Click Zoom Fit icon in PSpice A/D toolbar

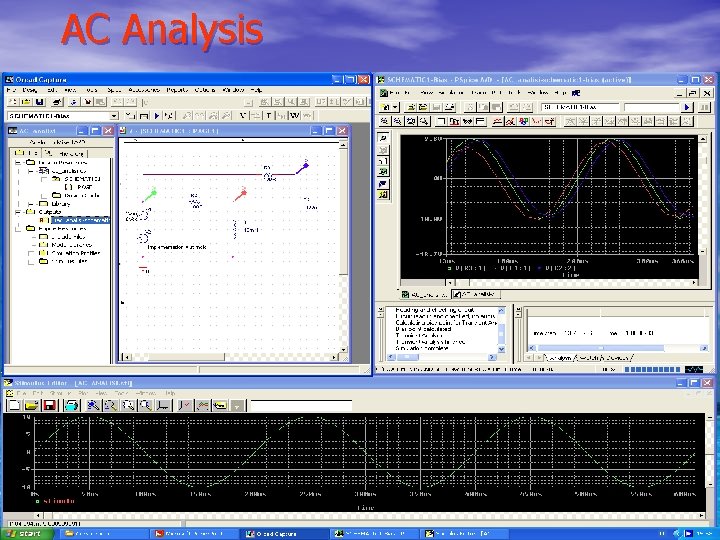tap(424, 121)
